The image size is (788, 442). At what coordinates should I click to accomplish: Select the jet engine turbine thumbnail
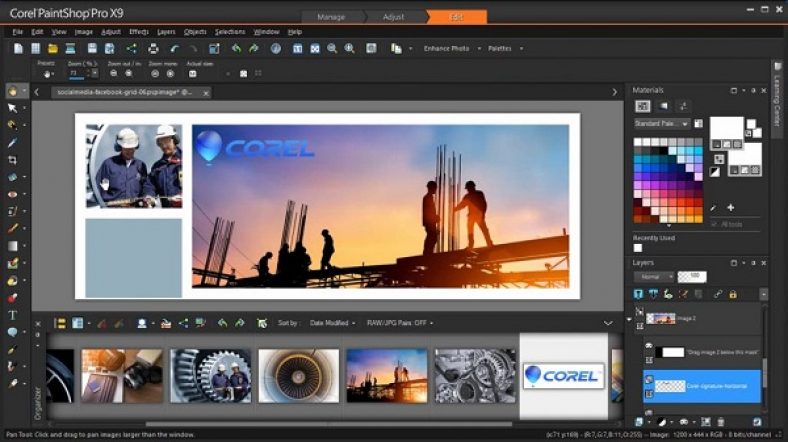(299, 375)
